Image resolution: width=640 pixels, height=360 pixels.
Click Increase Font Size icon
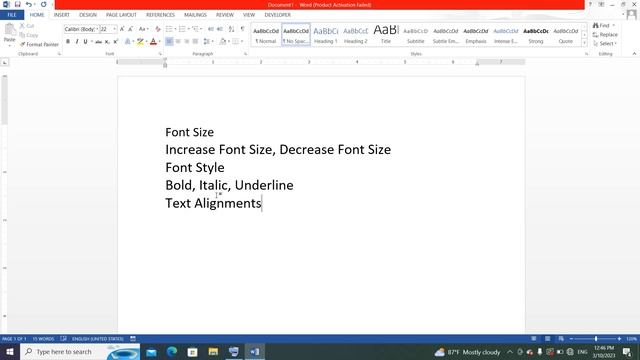(x=122, y=29)
